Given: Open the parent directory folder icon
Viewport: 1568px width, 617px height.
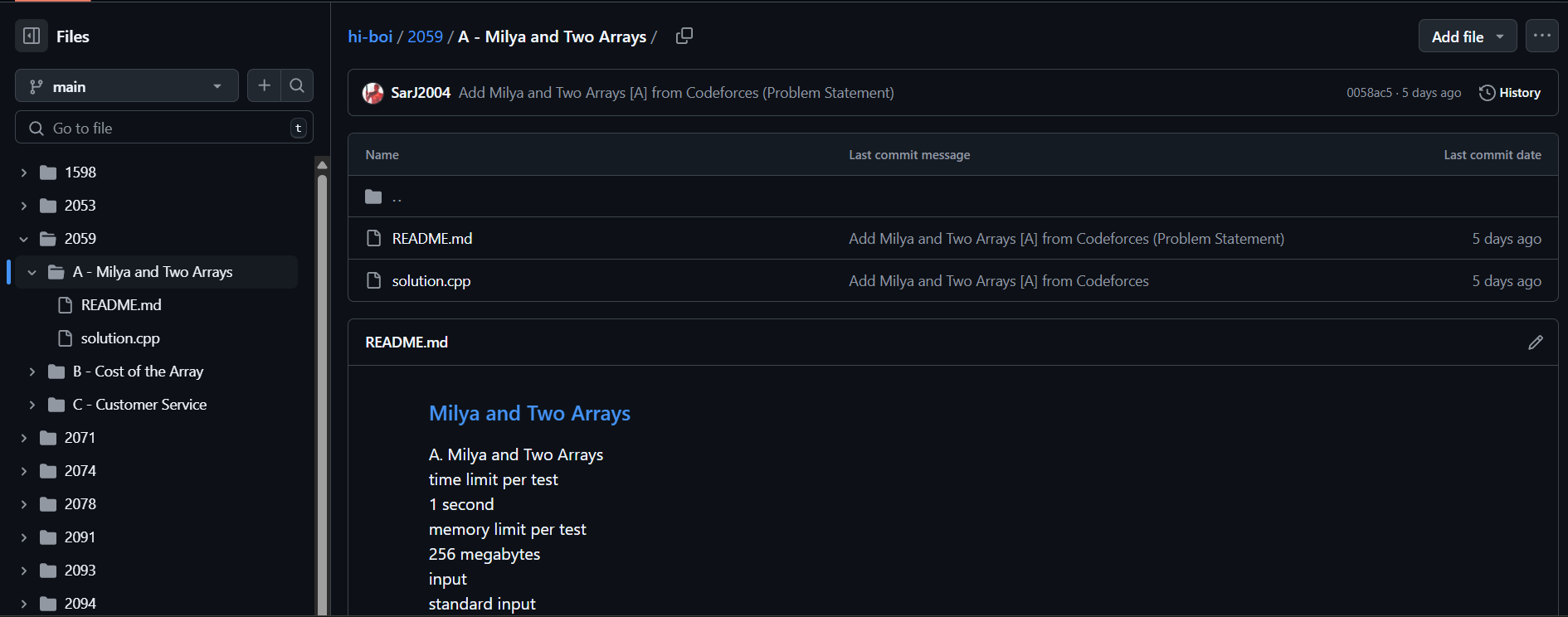Looking at the screenshot, I should point(373,197).
